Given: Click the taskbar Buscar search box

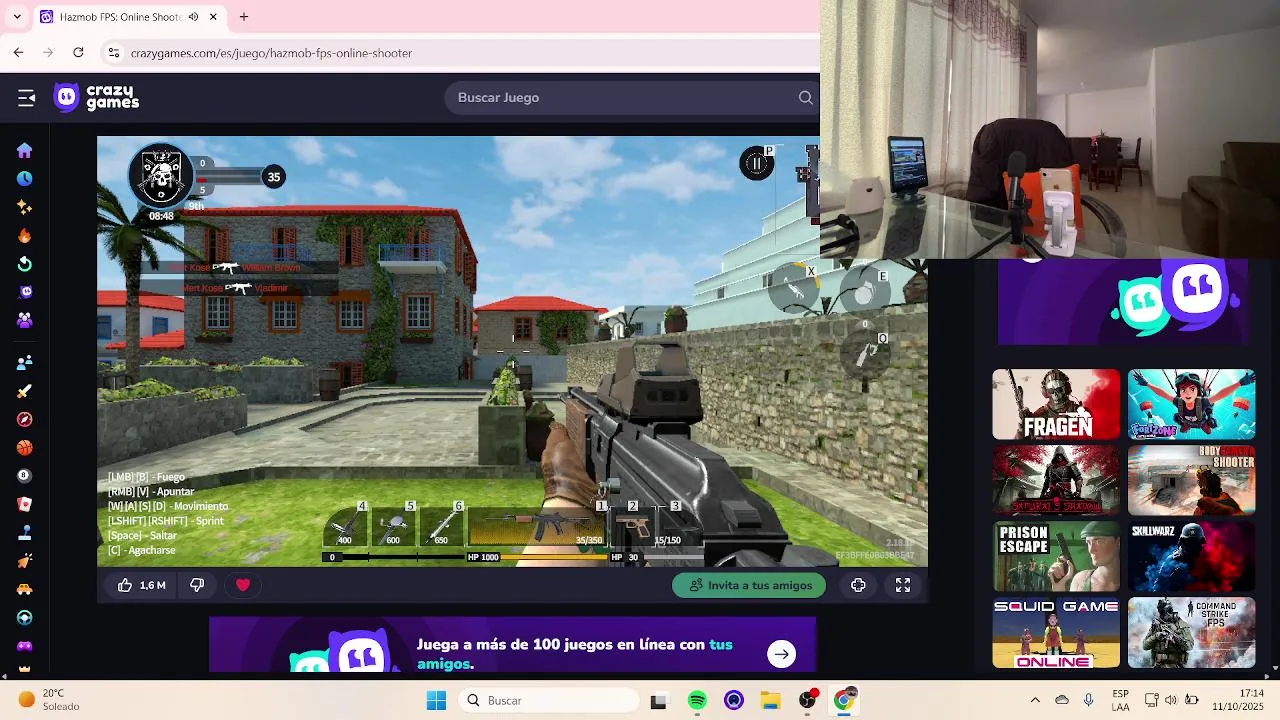Looking at the screenshot, I should click(x=549, y=700).
